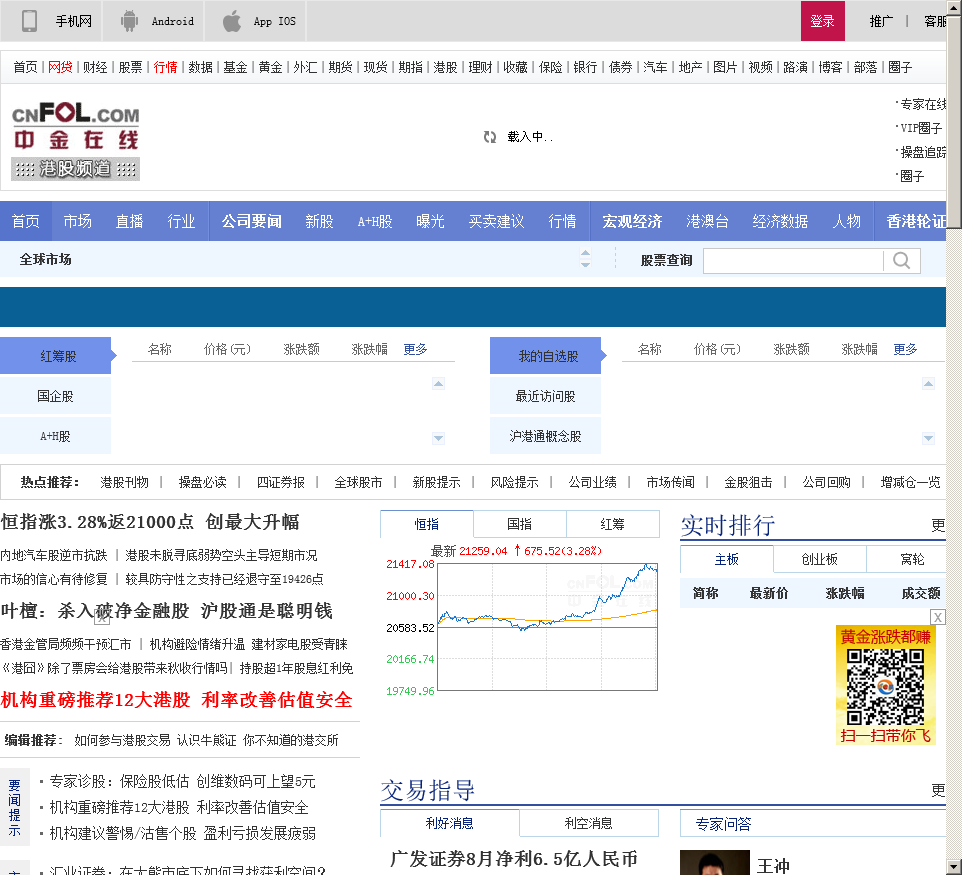Image resolution: width=962 pixels, height=875 pixels.
Task: Click 风险提示 in 热点推荐
Action: [x=514, y=482]
